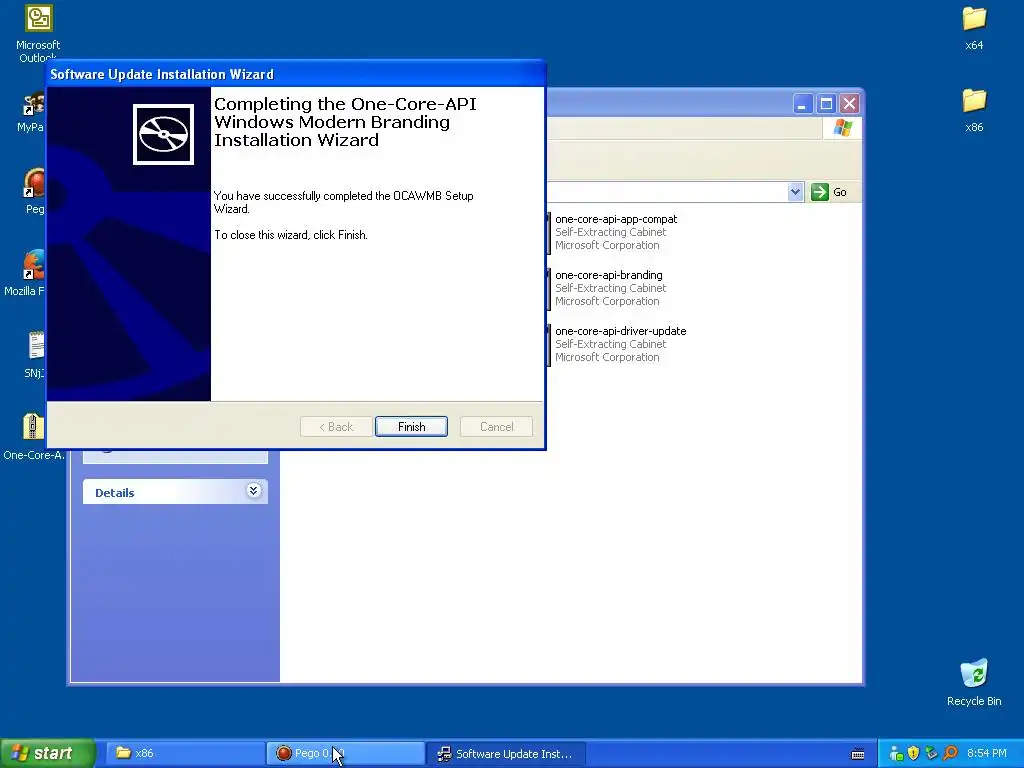Select the Mozilla Firefox desktop shortcut

coord(34,265)
